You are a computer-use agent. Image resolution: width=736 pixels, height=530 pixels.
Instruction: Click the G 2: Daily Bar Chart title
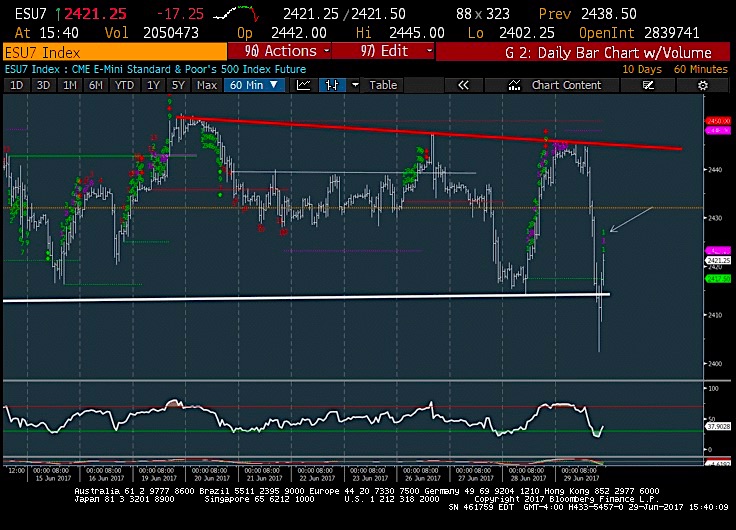(x=608, y=53)
